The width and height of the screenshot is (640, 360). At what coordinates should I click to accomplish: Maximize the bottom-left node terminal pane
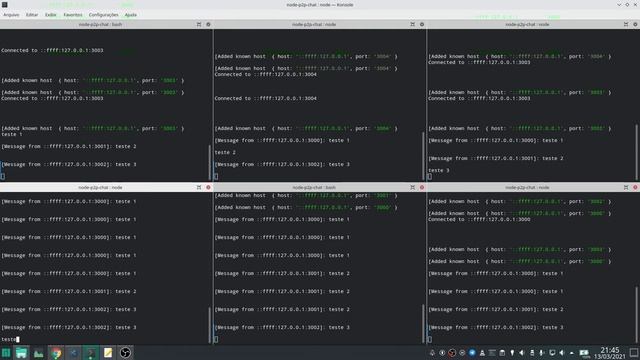pos(199,187)
